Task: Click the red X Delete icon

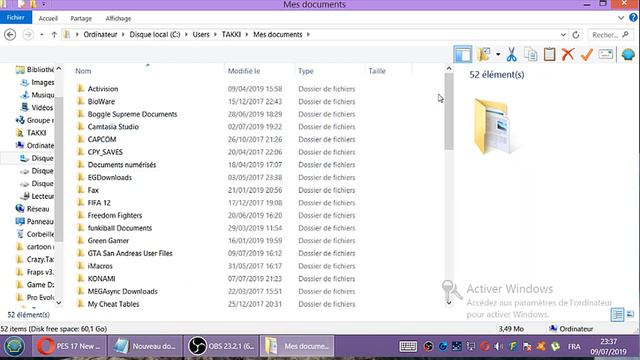Action: pyautogui.click(x=568, y=54)
